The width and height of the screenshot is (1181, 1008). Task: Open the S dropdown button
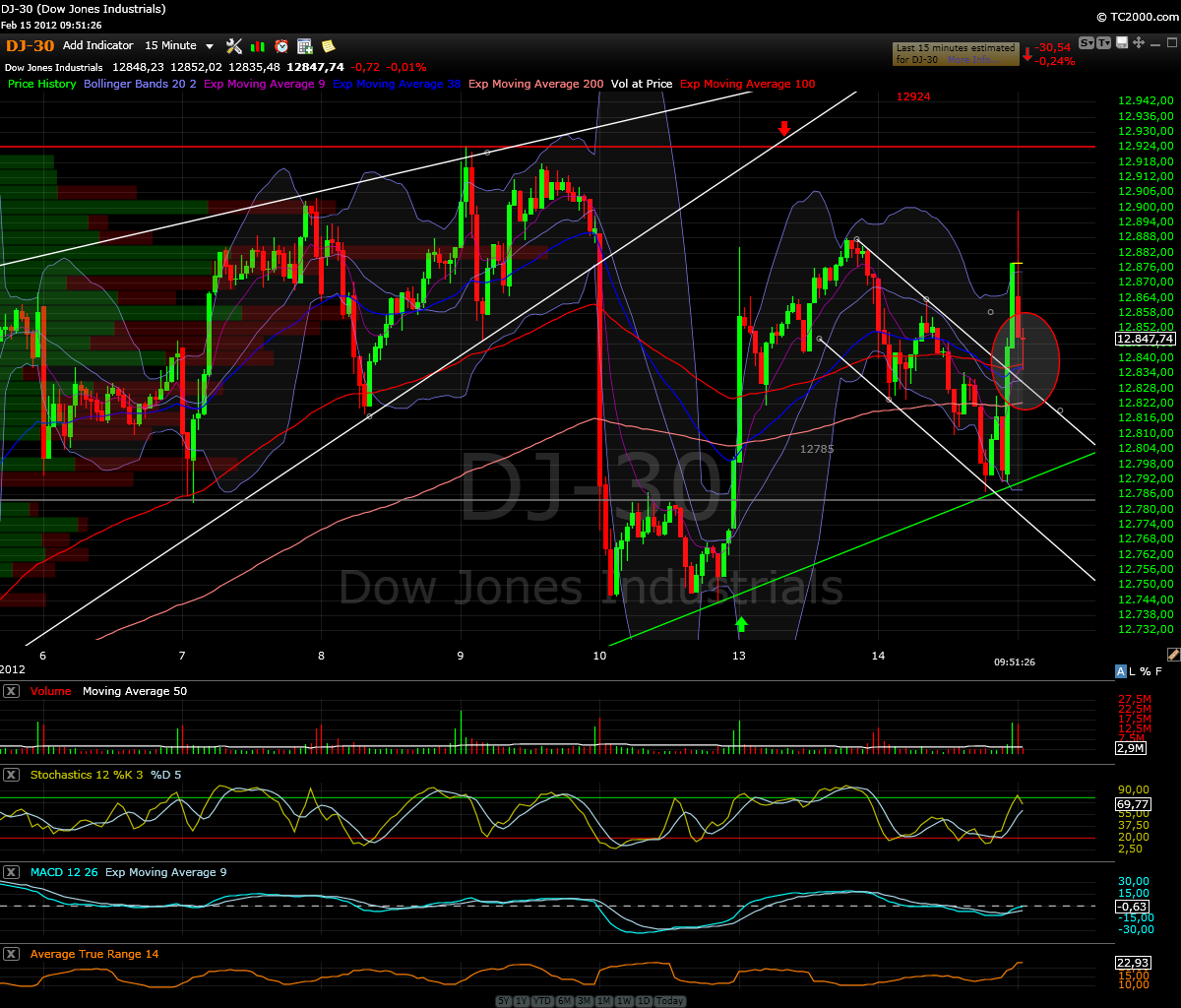coord(1087,42)
